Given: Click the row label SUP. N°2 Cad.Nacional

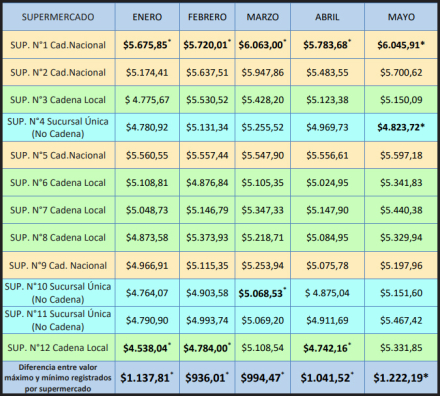Looking at the screenshot, I should [58, 72].
